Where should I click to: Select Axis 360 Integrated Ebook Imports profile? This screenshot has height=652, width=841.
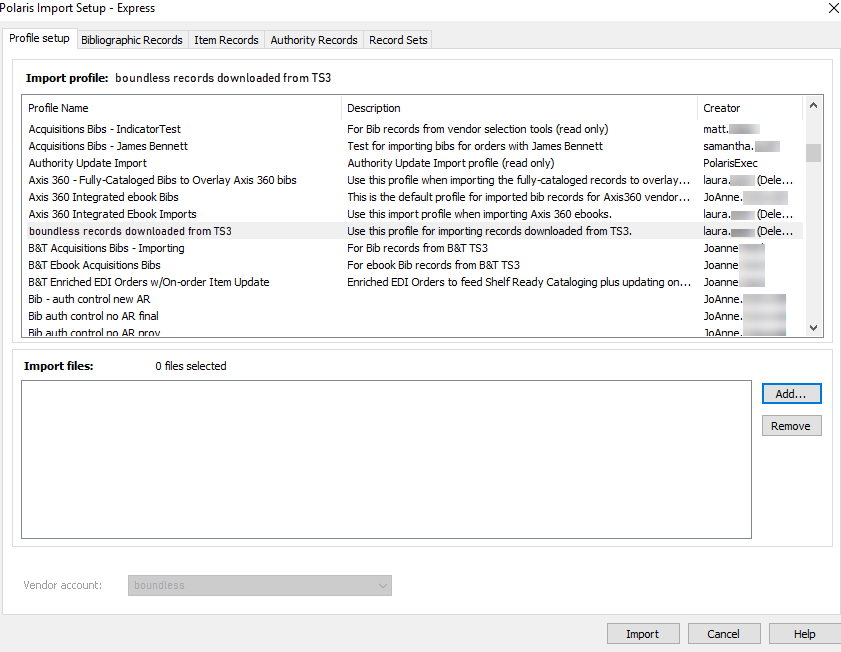tap(112, 214)
